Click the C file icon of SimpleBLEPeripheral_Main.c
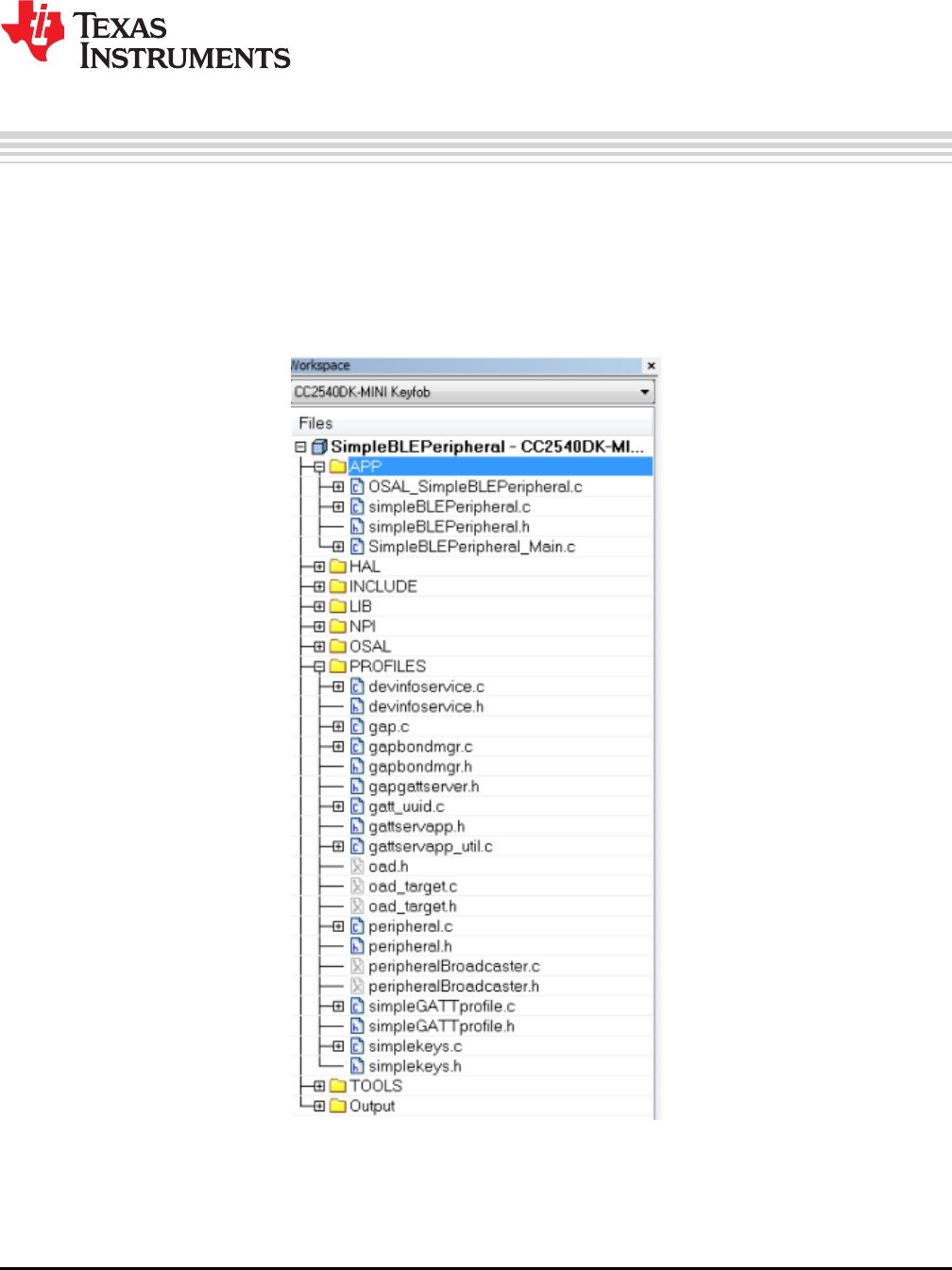Image resolution: width=952 pixels, height=1270 pixels. [x=357, y=547]
